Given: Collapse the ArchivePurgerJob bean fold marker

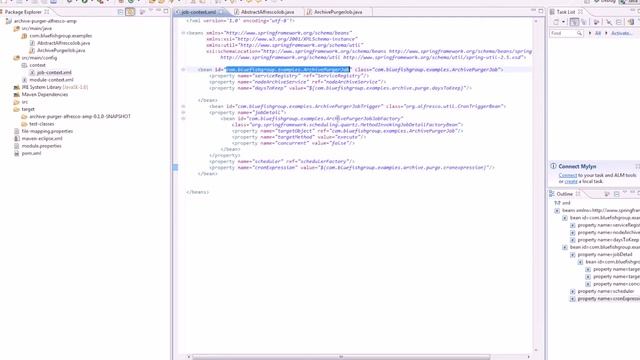Looking at the screenshot, I should pos(183,70).
